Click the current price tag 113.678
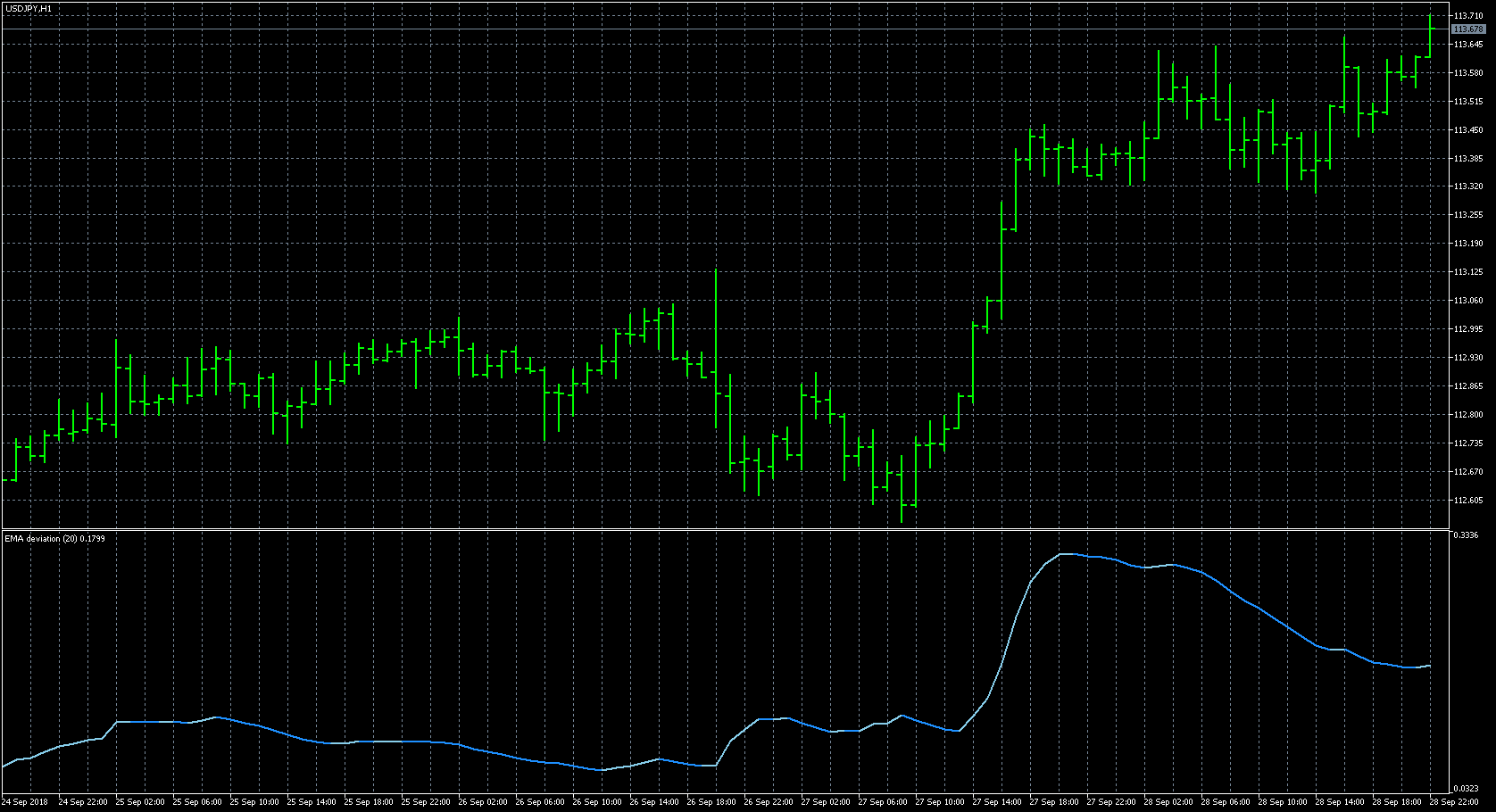Image resolution: width=1496 pixels, height=812 pixels. tap(1468, 29)
